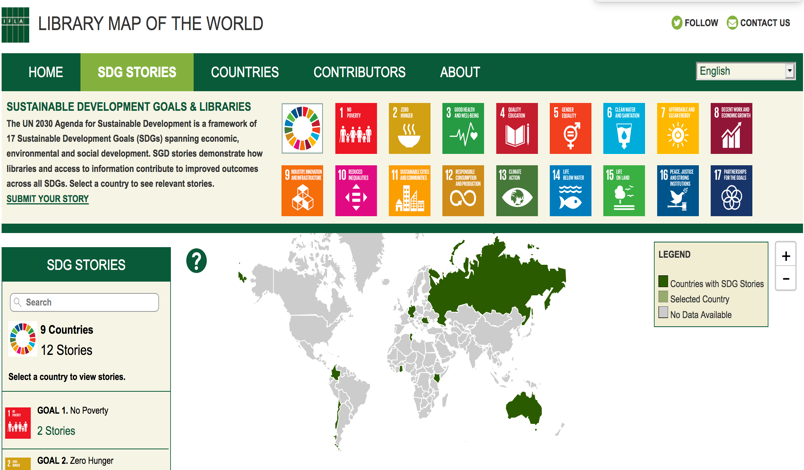Select Goal 3 Good Health and Well-being tile
This screenshot has width=804, height=470.
463,128
